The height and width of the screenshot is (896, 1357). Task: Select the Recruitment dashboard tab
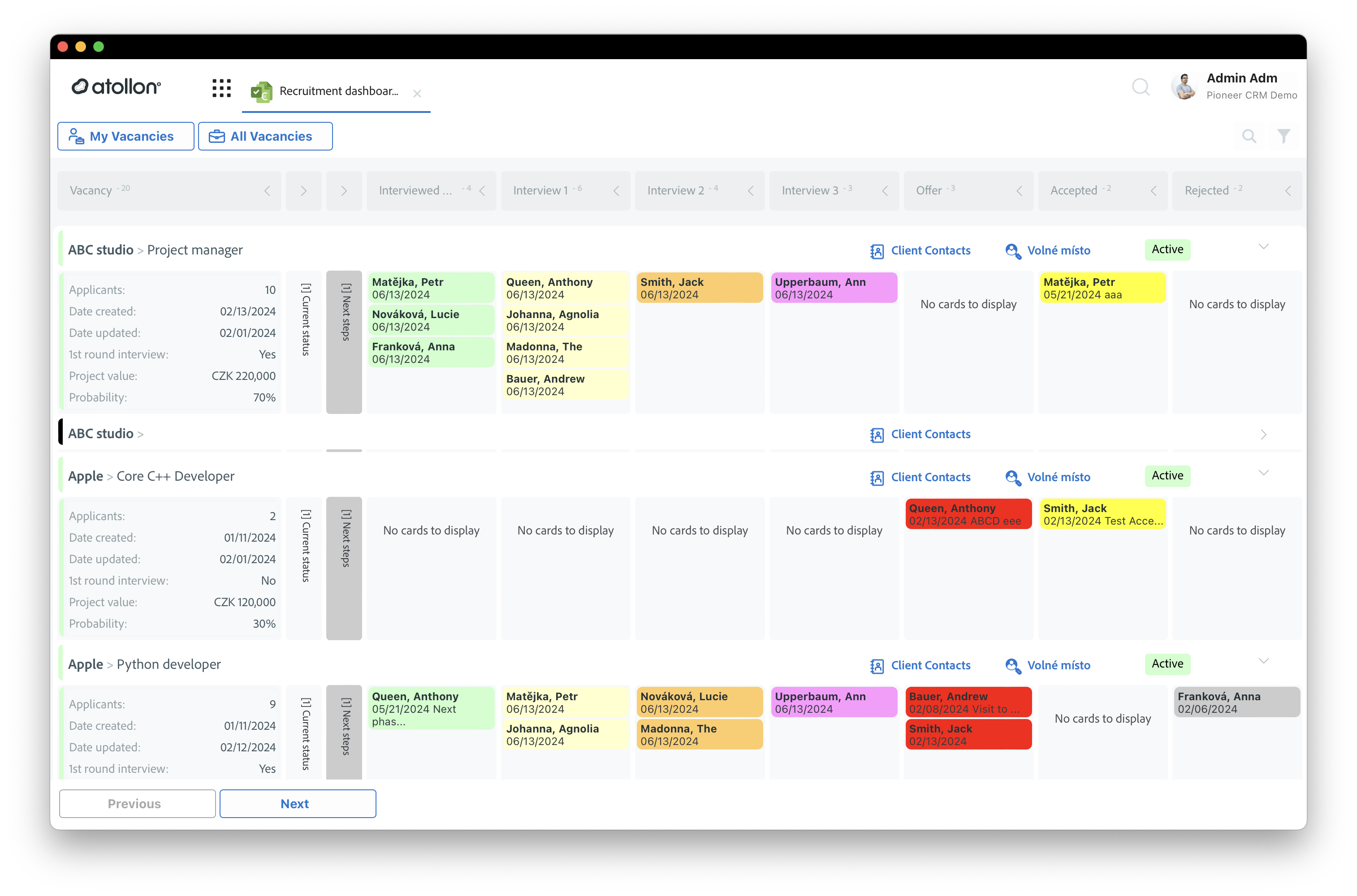point(338,90)
